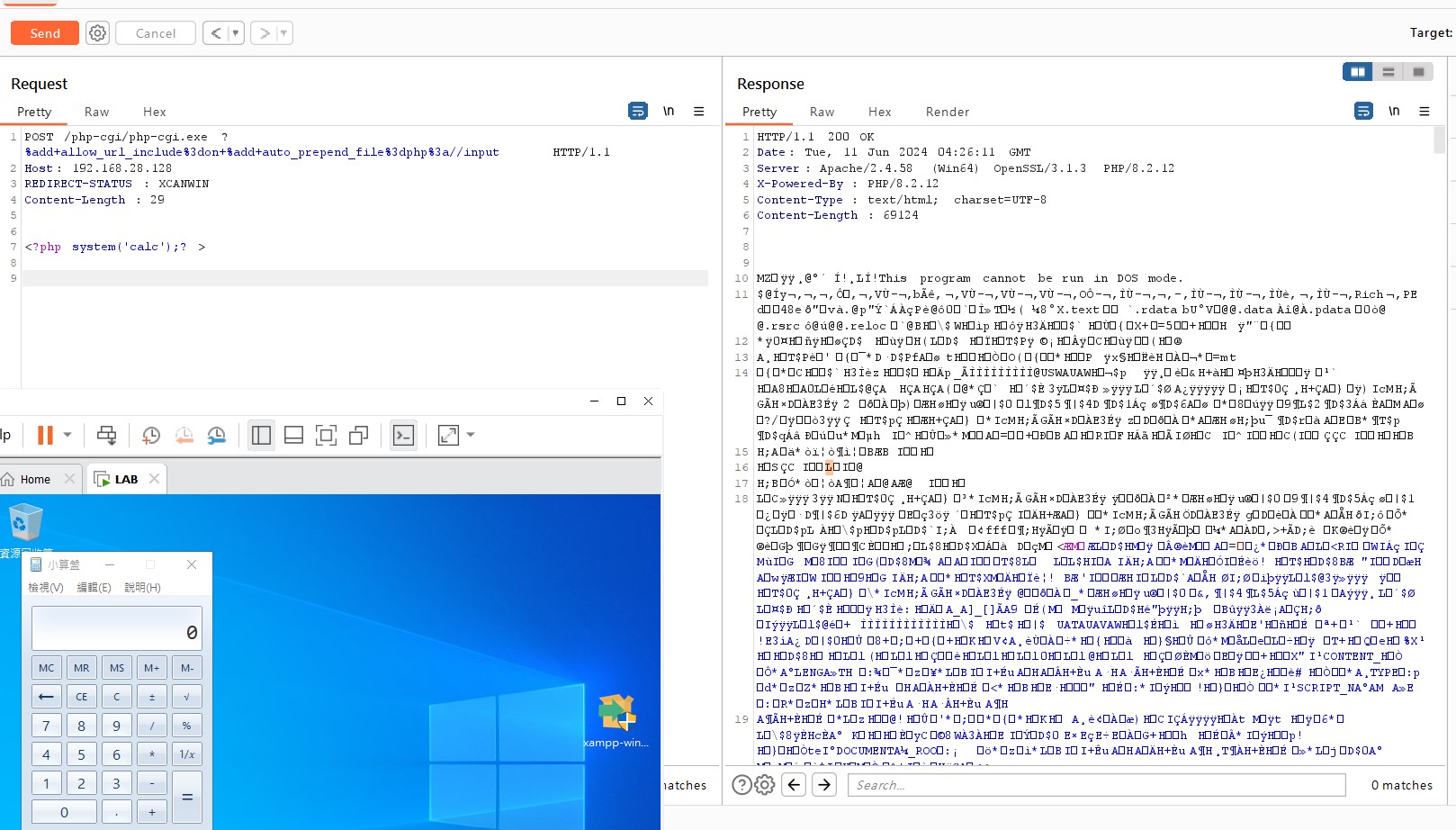Viewport: 1456px width, 830px height.
Task: Open Repeater settings gear next to Send
Action: click(97, 33)
